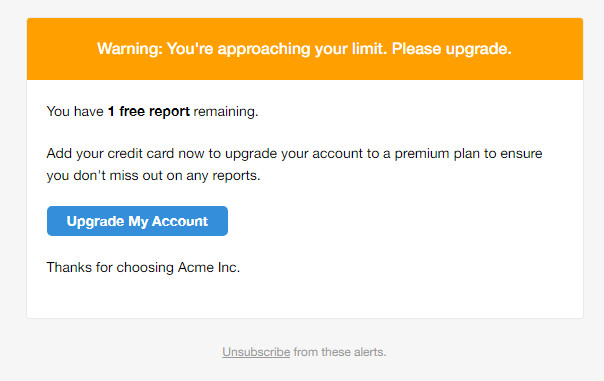The image size is (604, 381).
Task: Select the bold "1 free report" text
Action: point(149,111)
